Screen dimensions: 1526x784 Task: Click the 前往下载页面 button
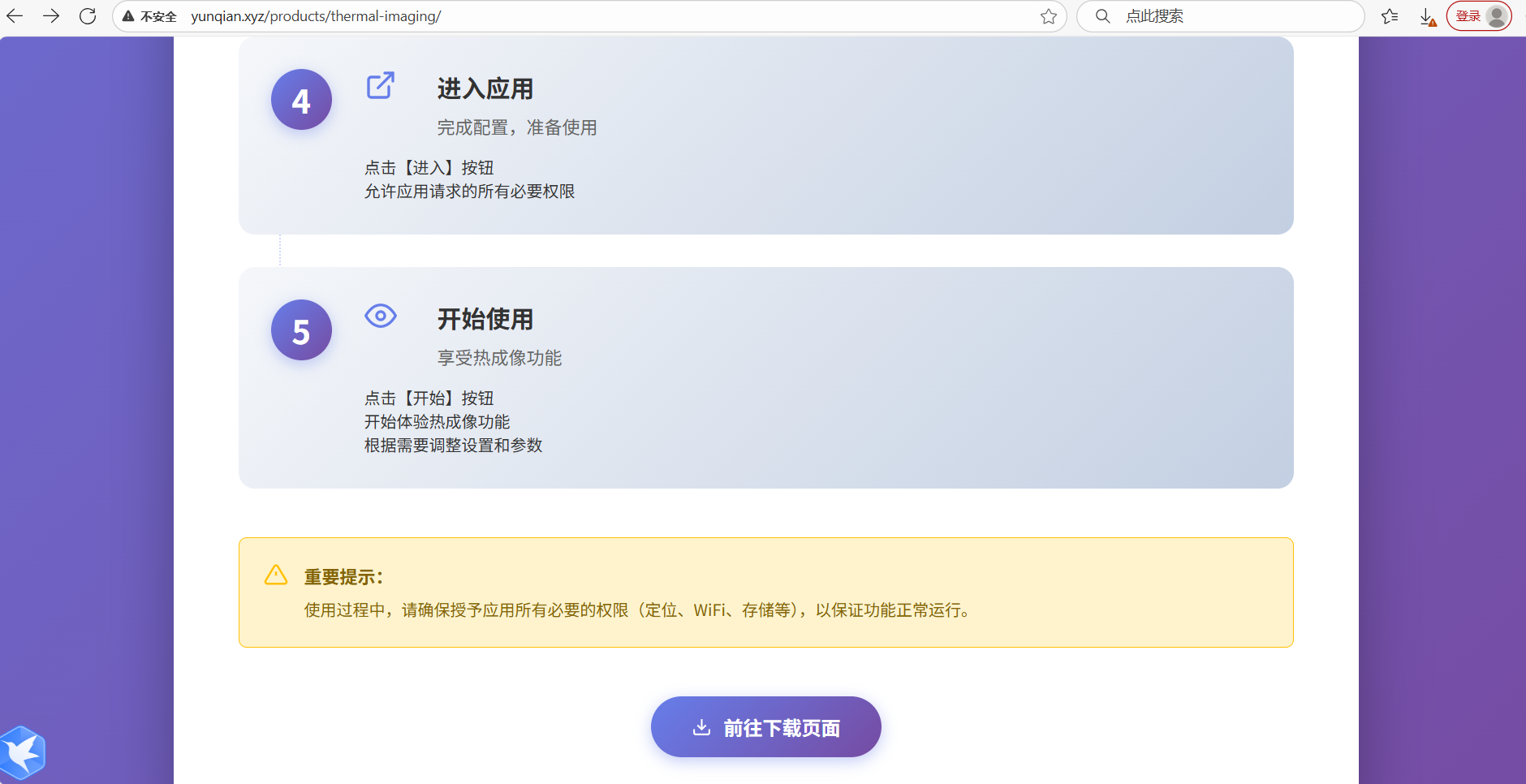(765, 726)
